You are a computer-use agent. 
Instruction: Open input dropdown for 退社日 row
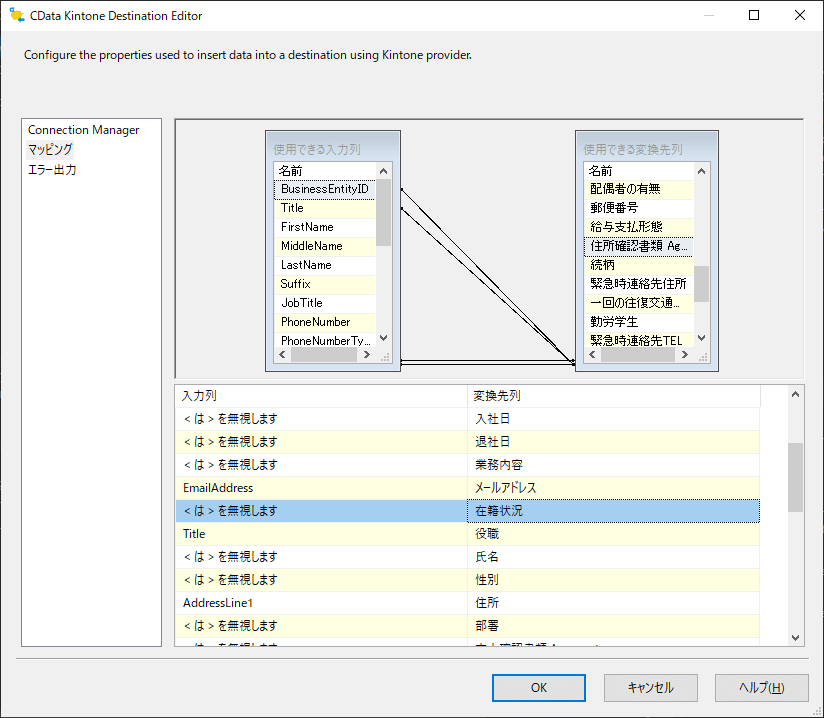coord(321,442)
